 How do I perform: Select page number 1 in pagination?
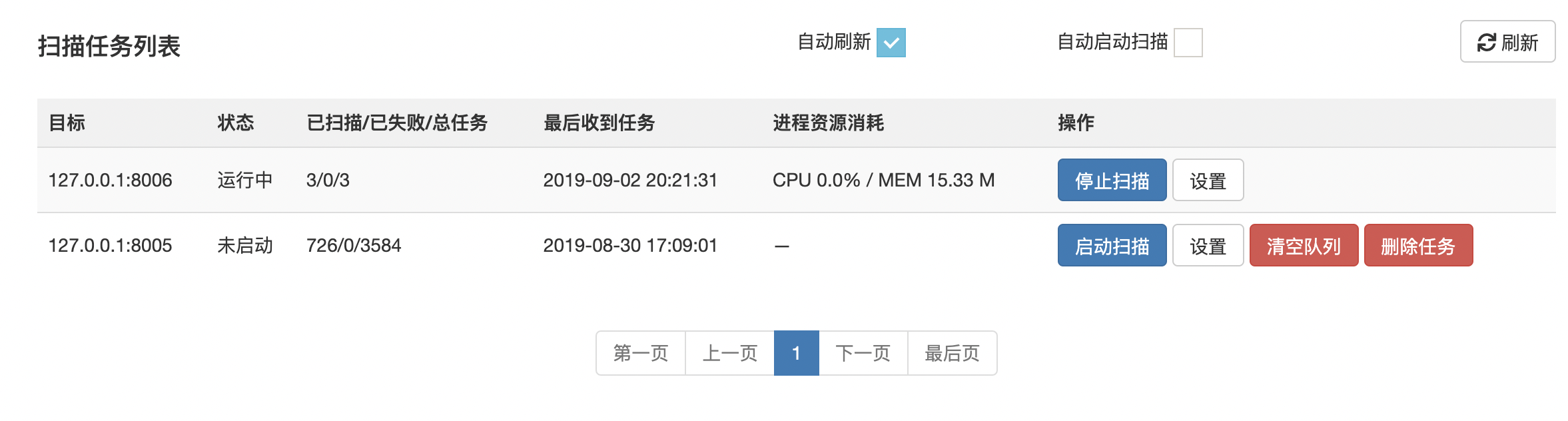(x=797, y=353)
